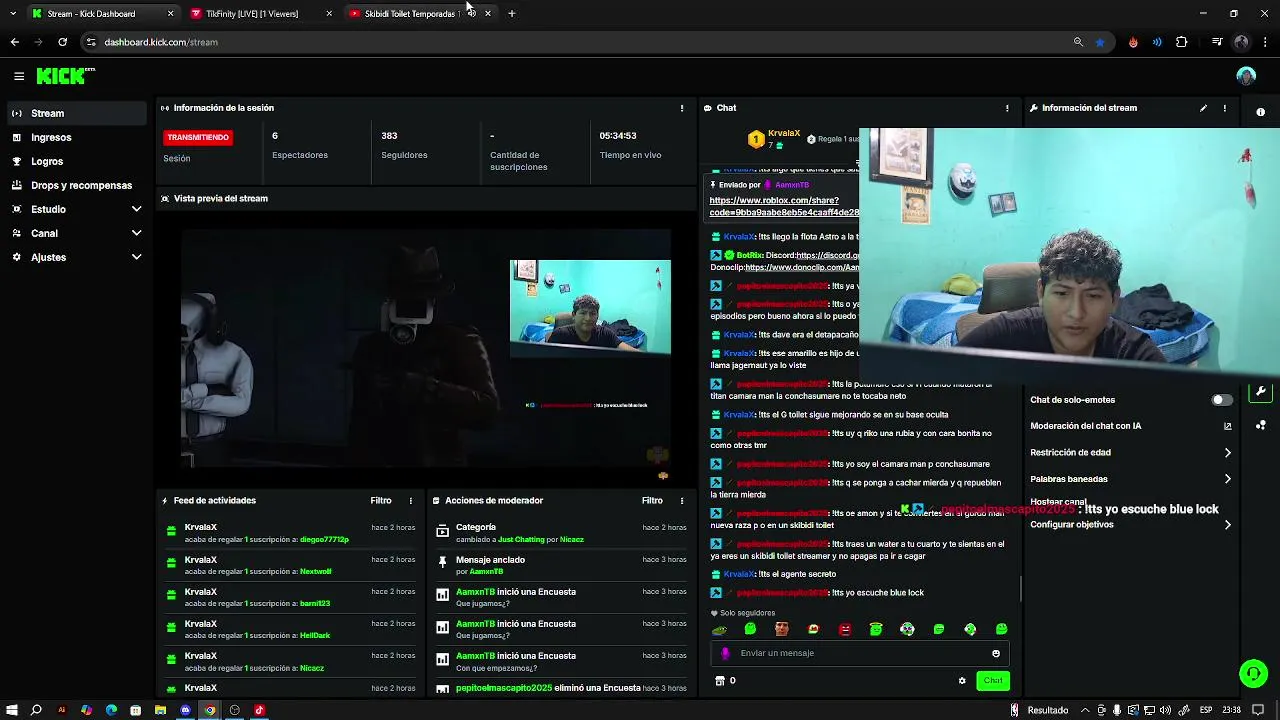Viewport: 1280px width, 720px height.
Task: Click into the Enviar un mensaje field
Action: 860,653
